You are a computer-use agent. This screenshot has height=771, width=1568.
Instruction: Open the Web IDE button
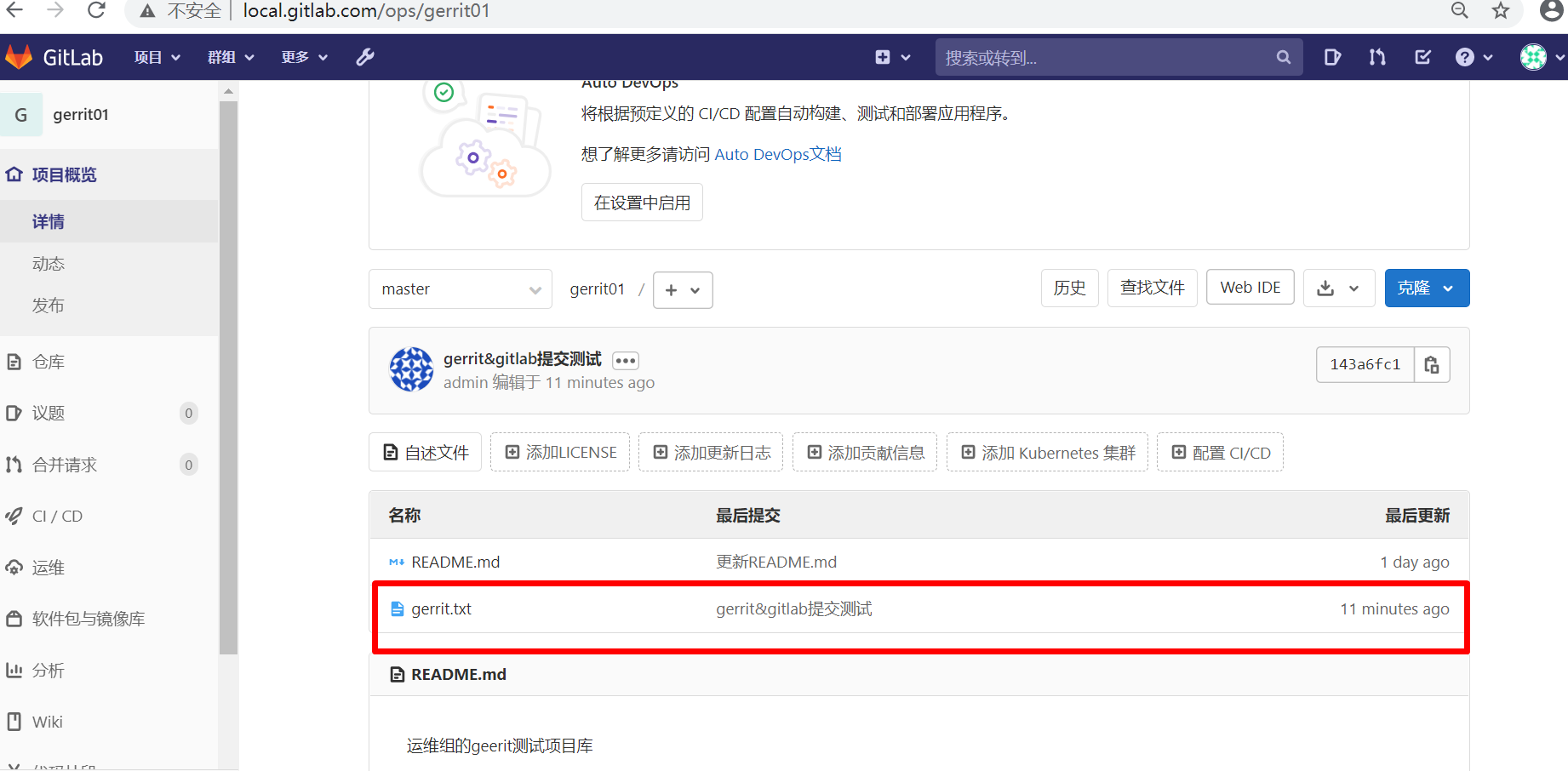(1250, 288)
